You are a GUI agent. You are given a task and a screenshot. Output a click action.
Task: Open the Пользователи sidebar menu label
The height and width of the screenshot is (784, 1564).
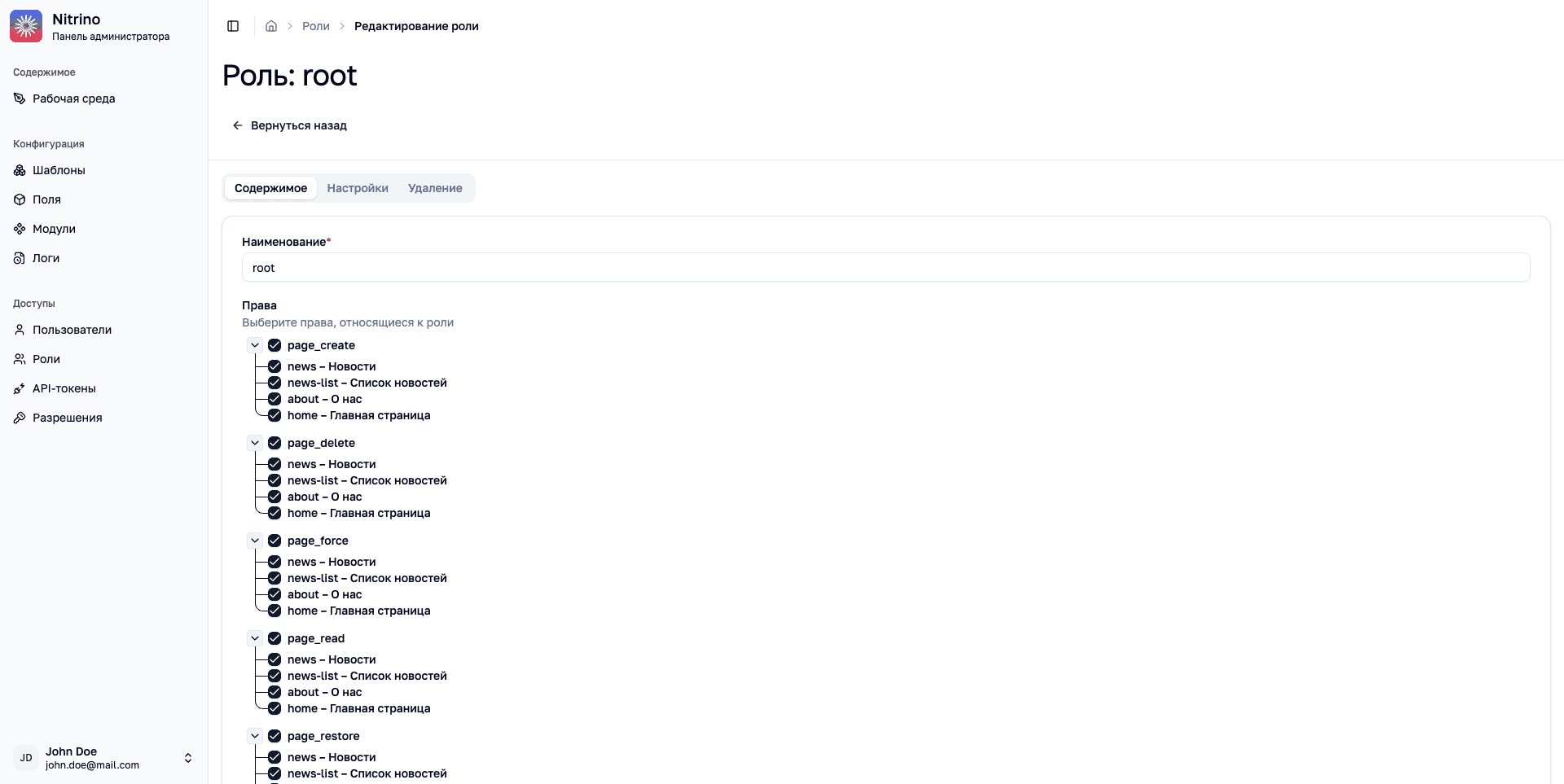(72, 330)
